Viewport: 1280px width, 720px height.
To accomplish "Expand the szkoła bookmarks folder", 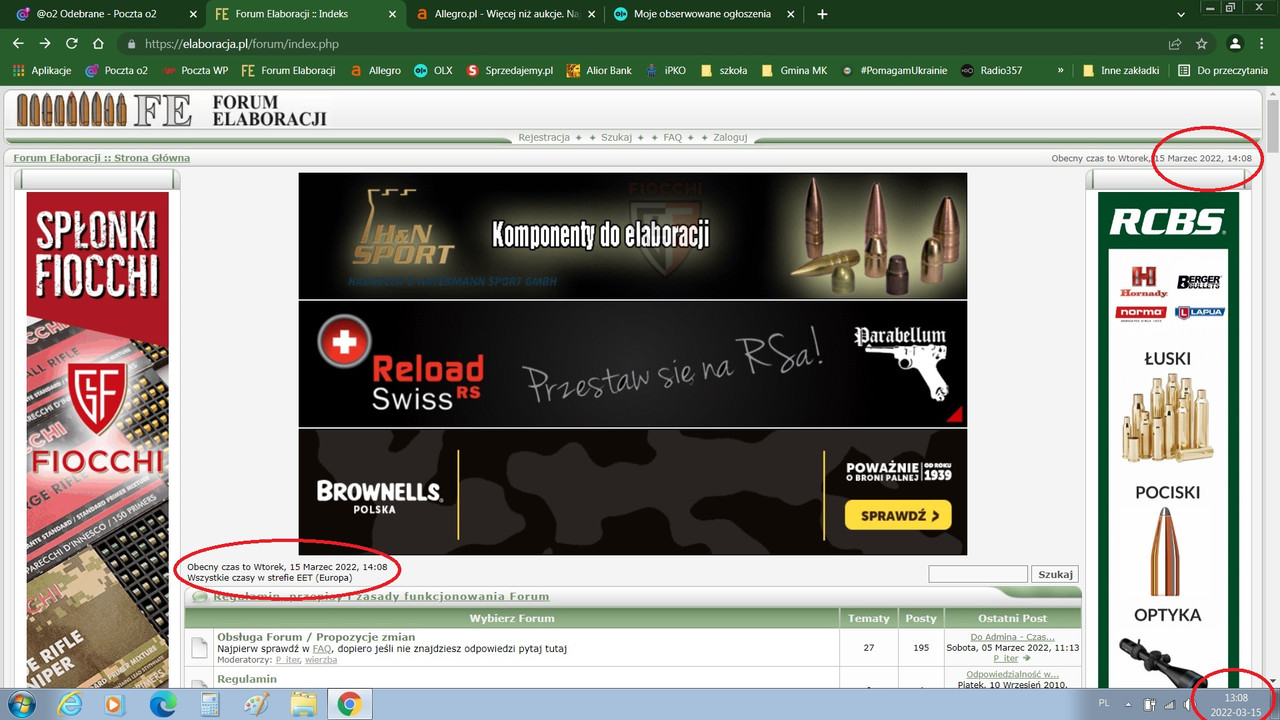I will (724, 71).
